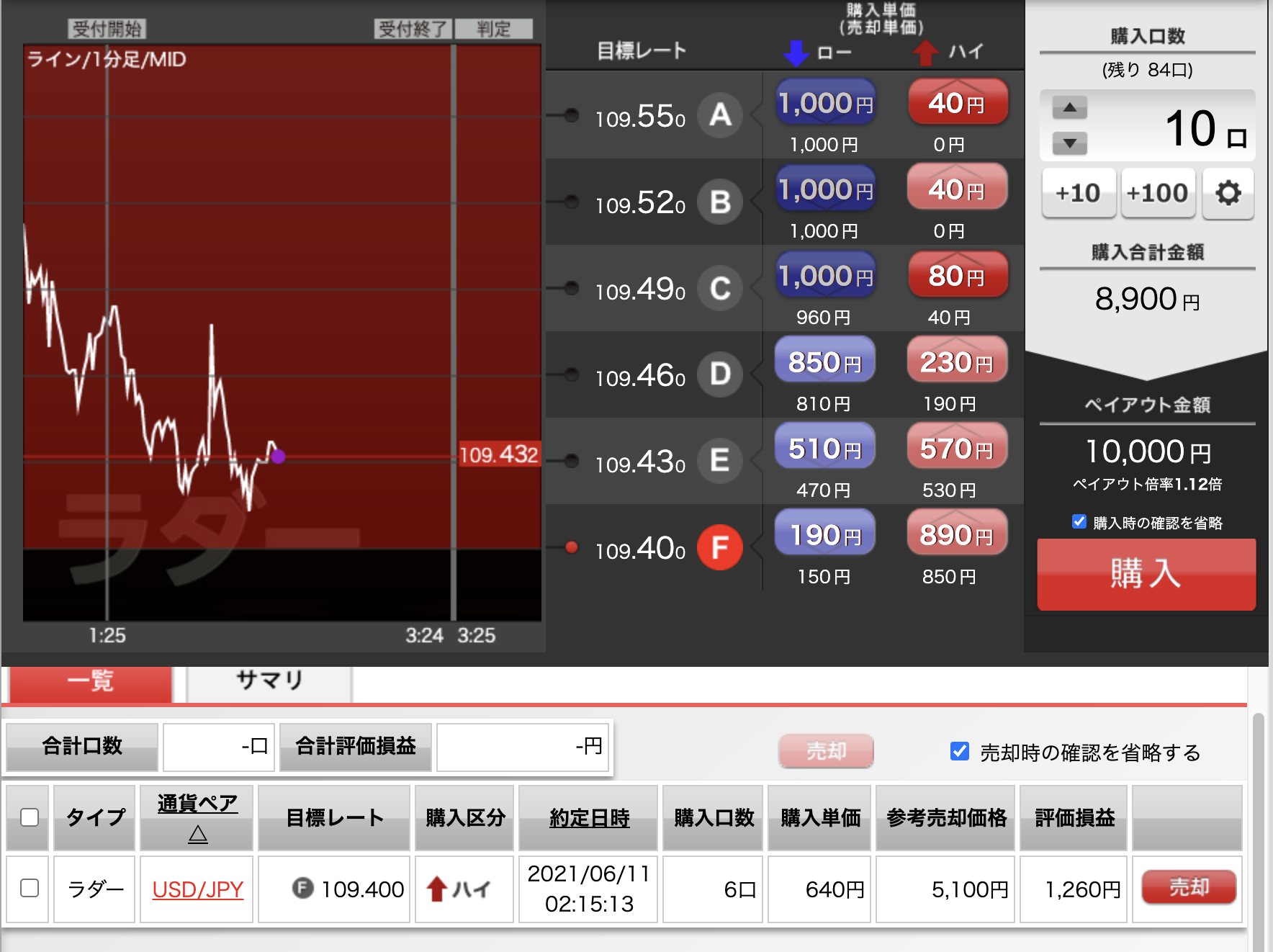Sort by 通貨ペア column header
Image resolution: width=1273 pixels, height=952 pixels.
coord(197,804)
